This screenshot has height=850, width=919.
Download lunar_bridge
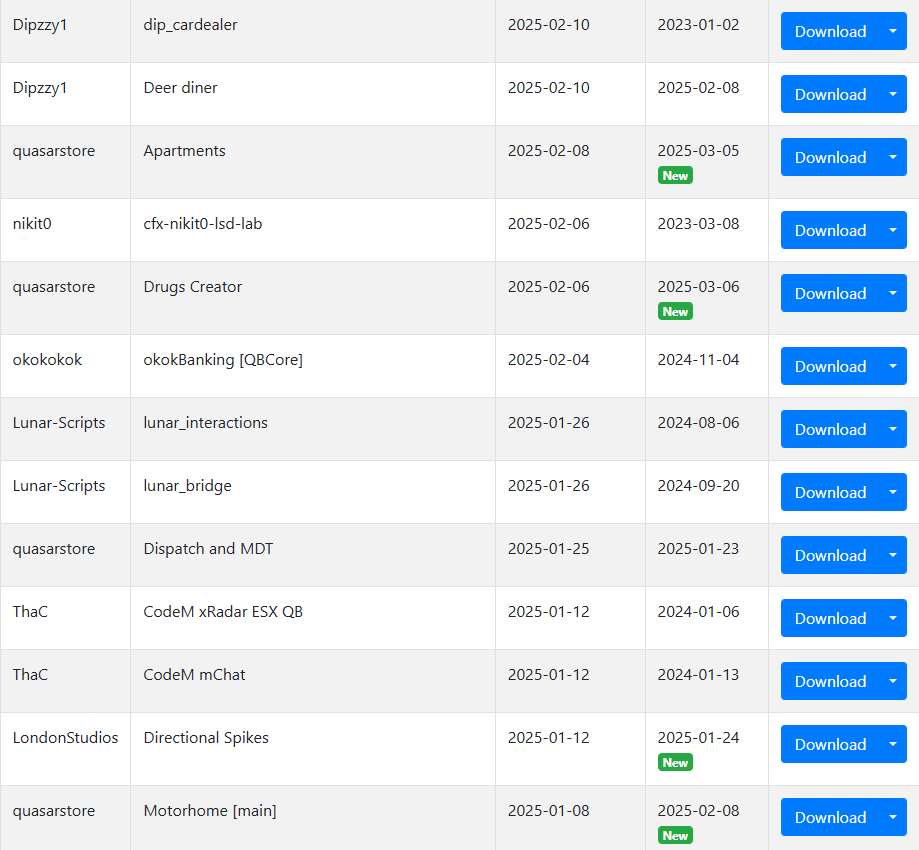pyautogui.click(x=830, y=492)
